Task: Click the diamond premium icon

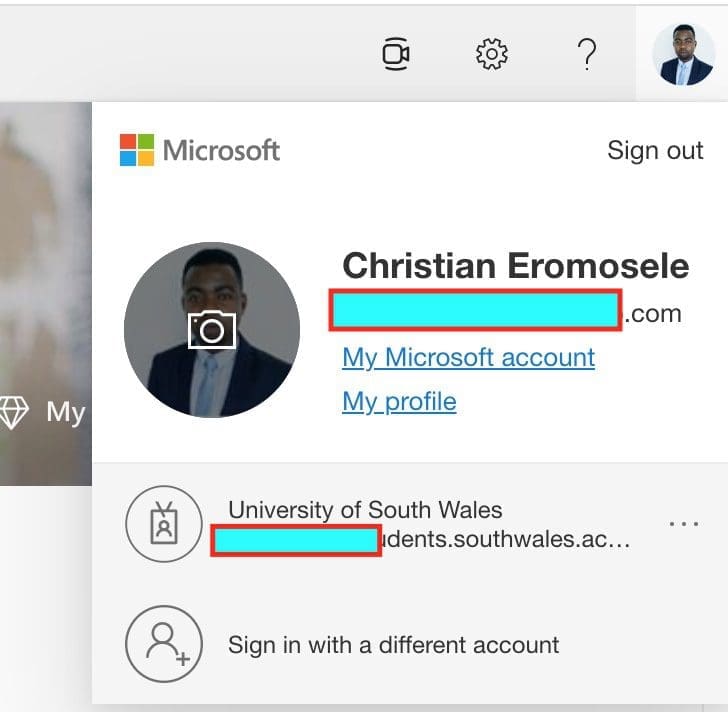Action: pos(14,412)
